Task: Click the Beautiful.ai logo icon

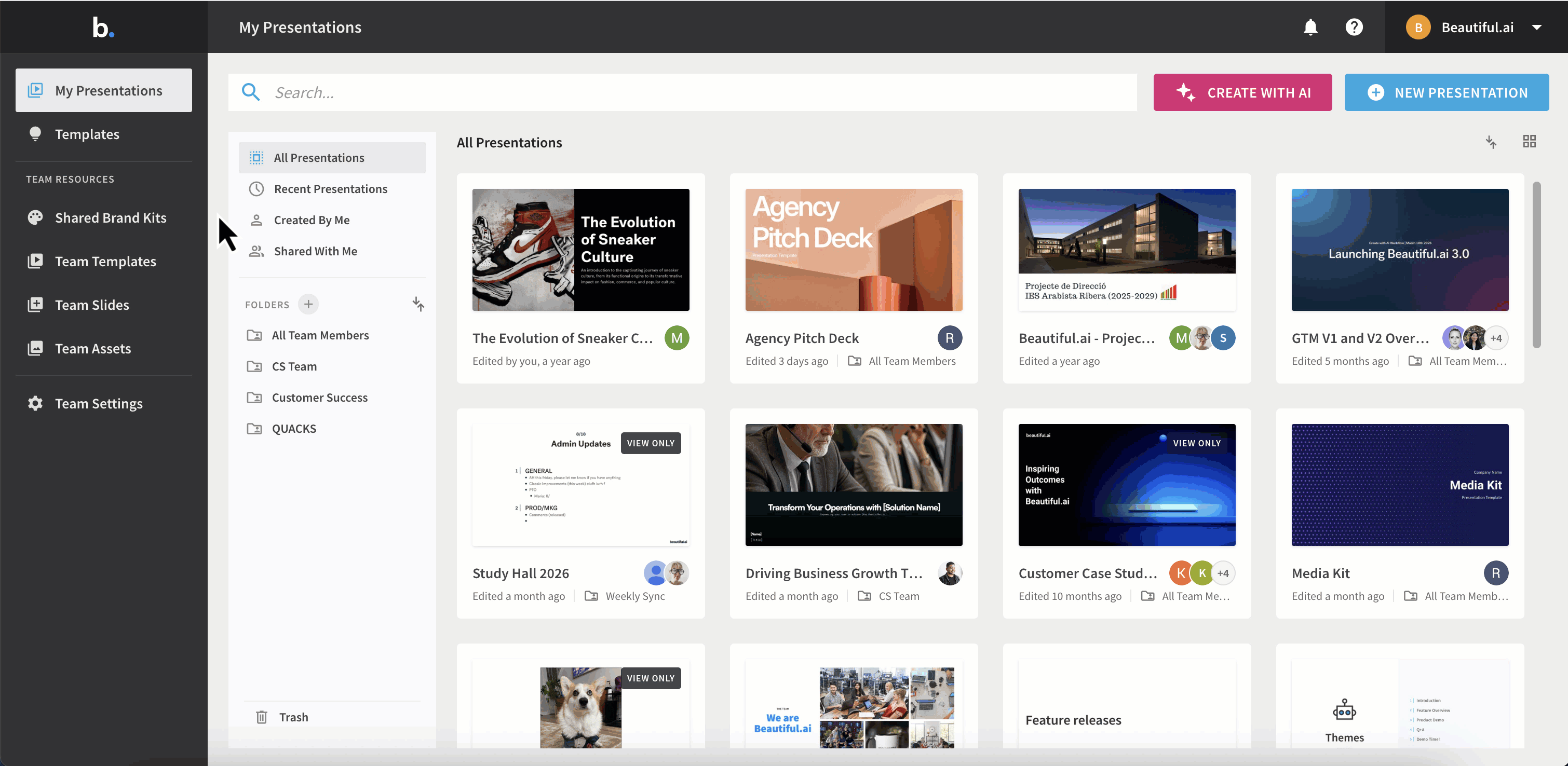Action: (x=103, y=28)
